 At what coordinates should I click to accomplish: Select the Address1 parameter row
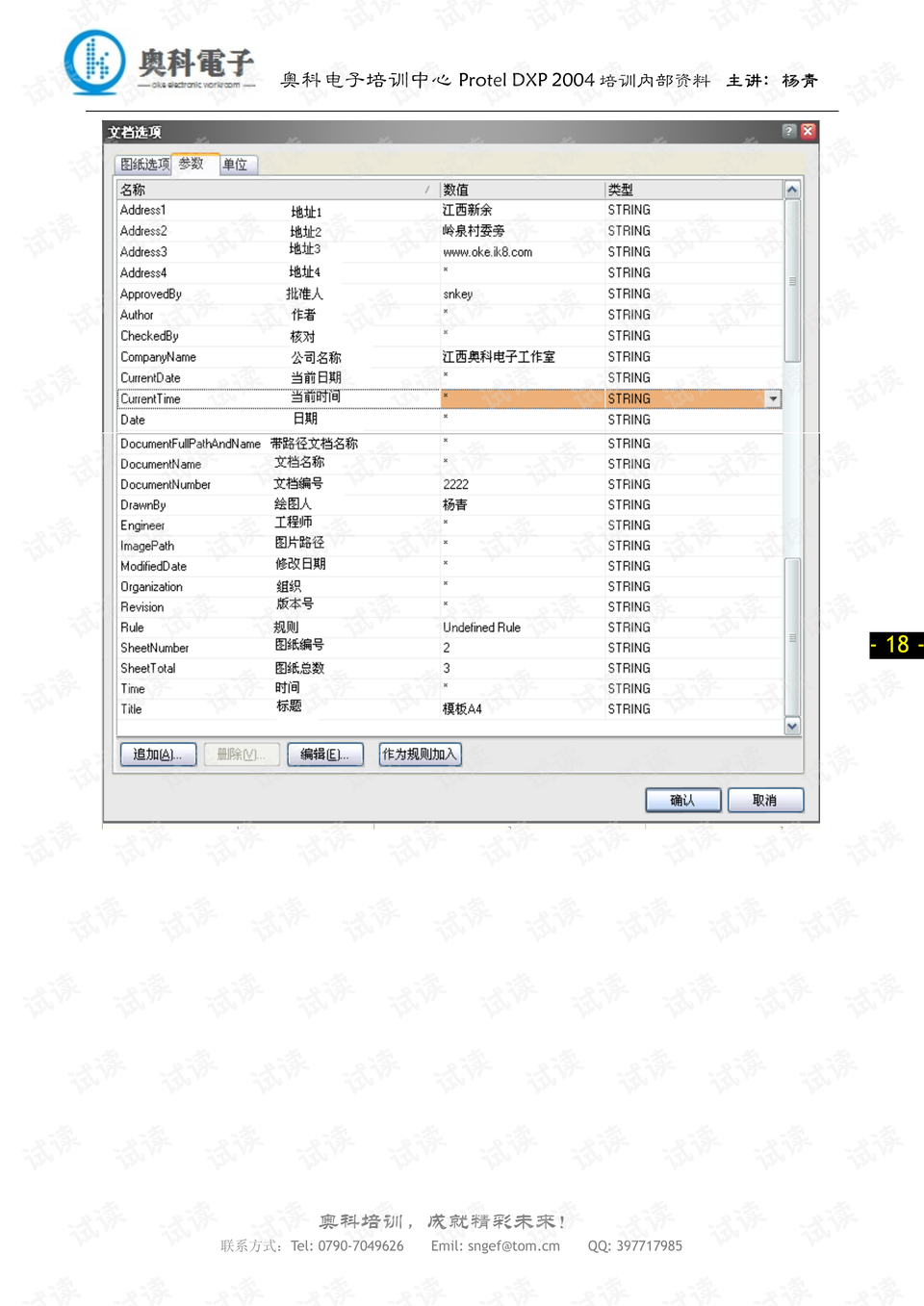pos(289,209)
